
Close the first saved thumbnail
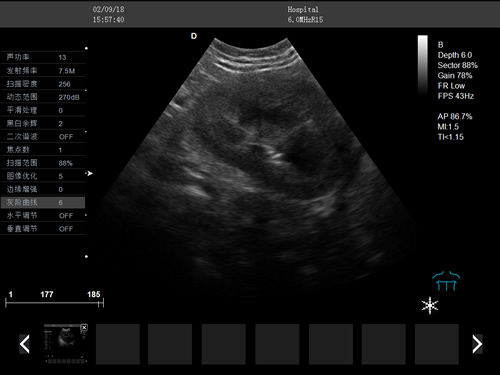point(84,328)
